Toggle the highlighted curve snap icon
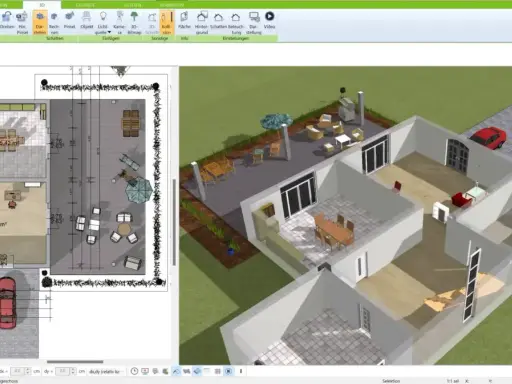512x384 pixels. pos(176,371)
